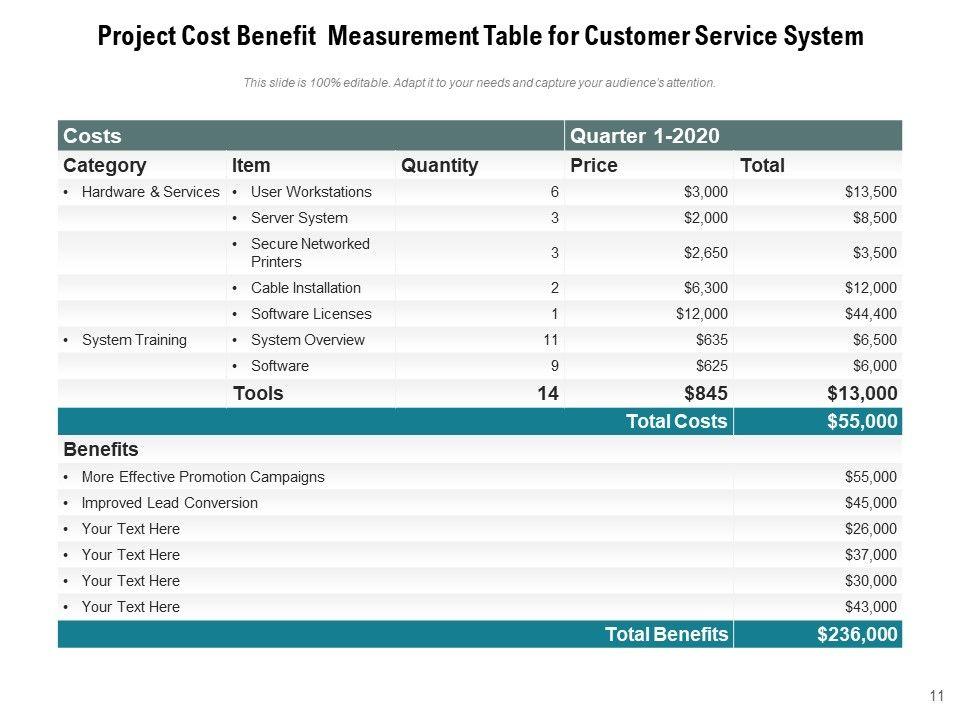
Task: Select the subtitle 'This slide is 100% editable'
Action: pos(479,83)
